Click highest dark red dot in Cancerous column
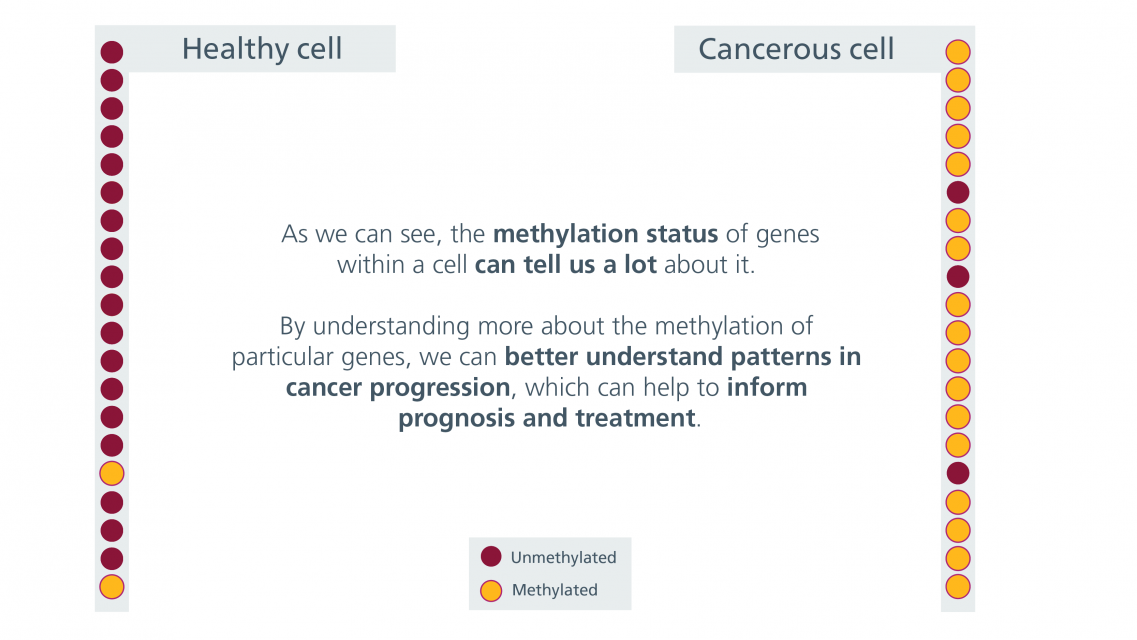 958,193
